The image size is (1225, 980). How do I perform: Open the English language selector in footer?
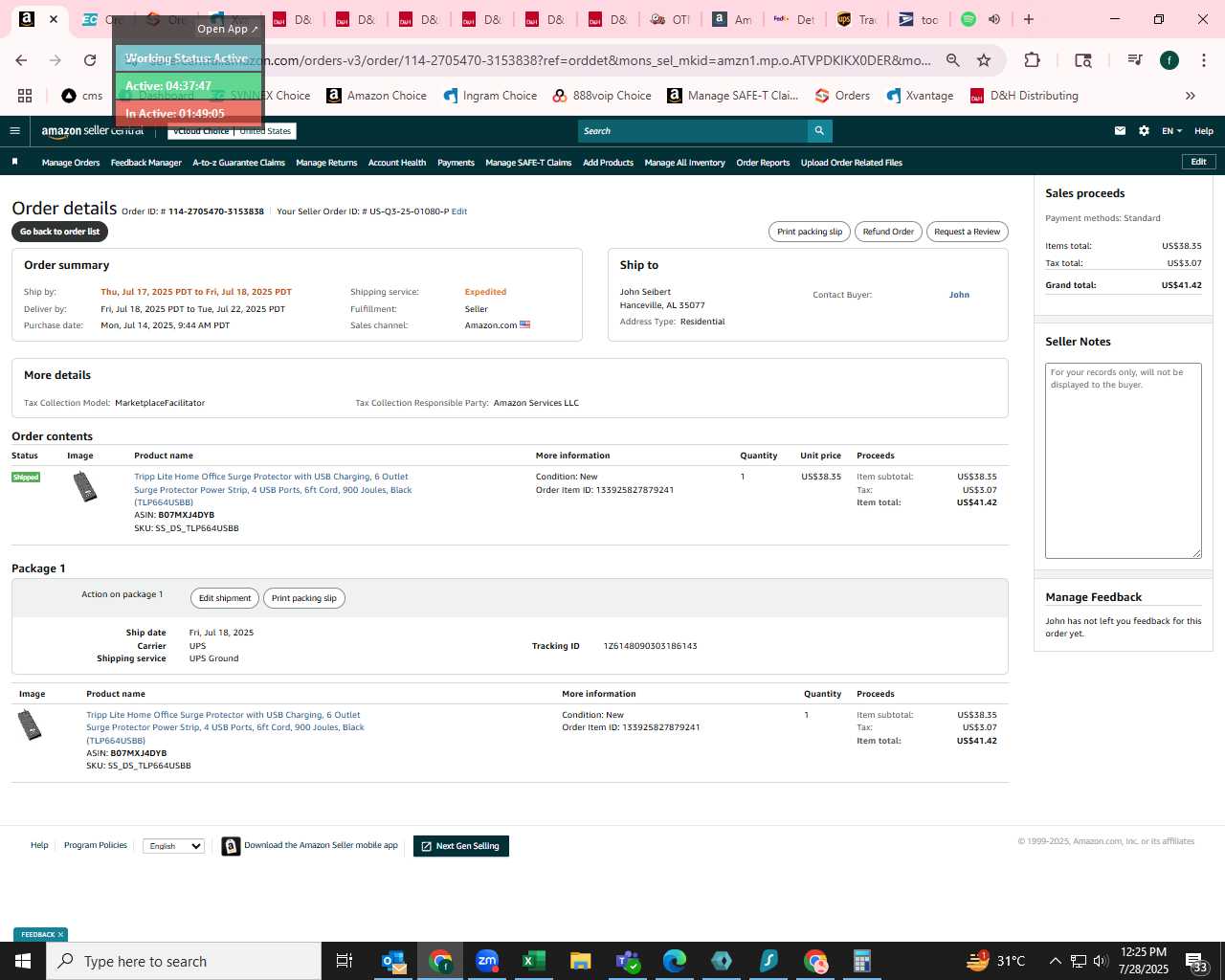pos(173,846)
